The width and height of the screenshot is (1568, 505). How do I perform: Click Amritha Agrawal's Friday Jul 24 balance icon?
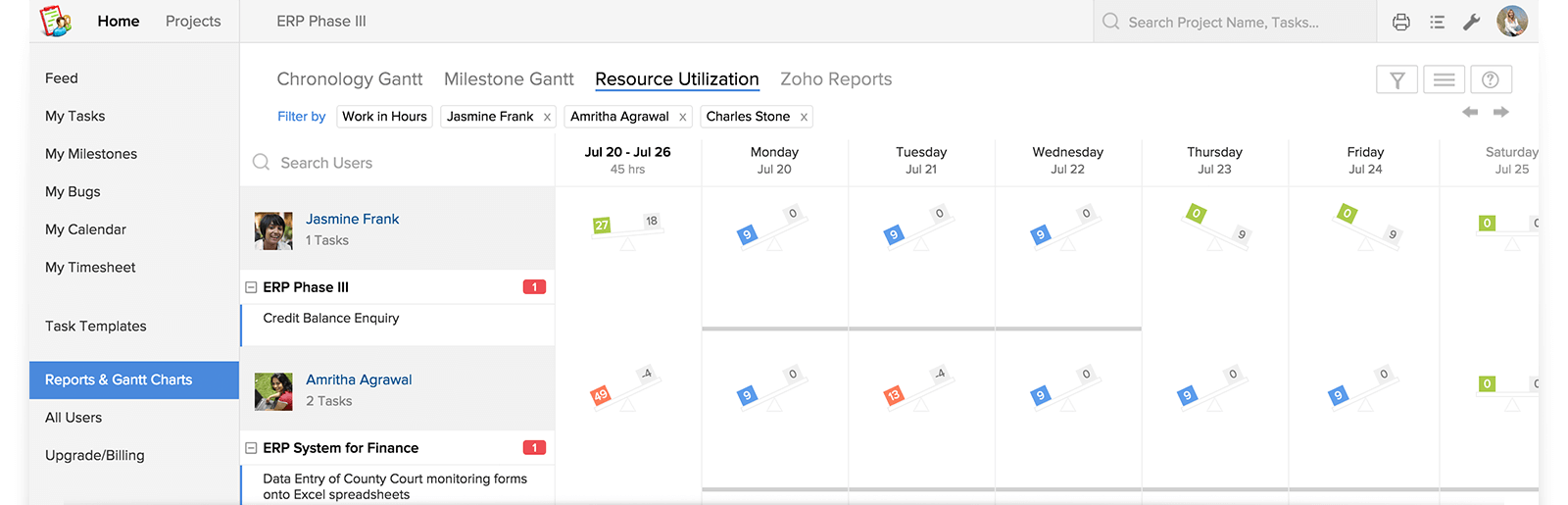click(x=1363, y=389)
